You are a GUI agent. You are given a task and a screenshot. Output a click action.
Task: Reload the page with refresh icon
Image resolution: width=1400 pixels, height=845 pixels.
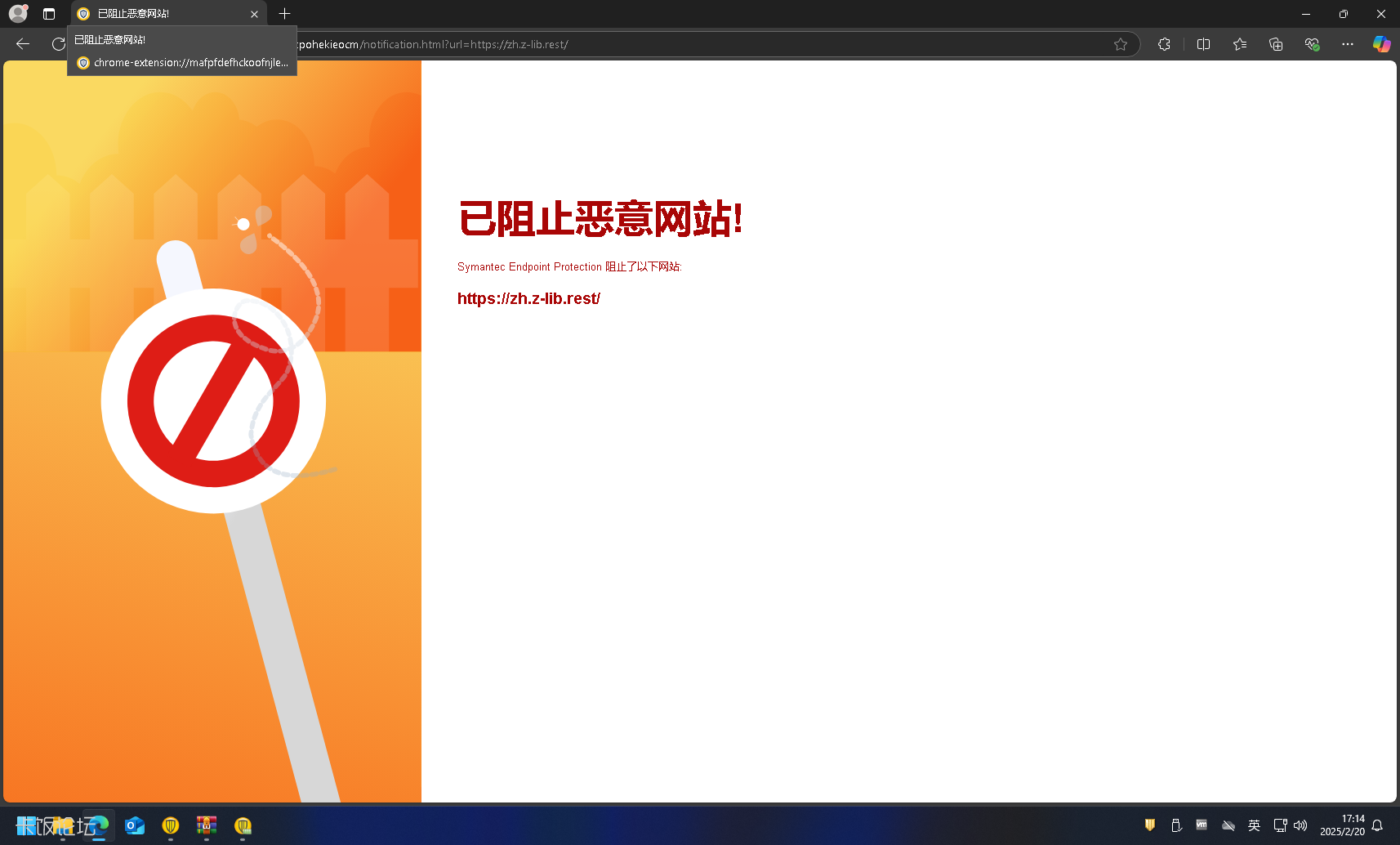[x=59, y=44]
